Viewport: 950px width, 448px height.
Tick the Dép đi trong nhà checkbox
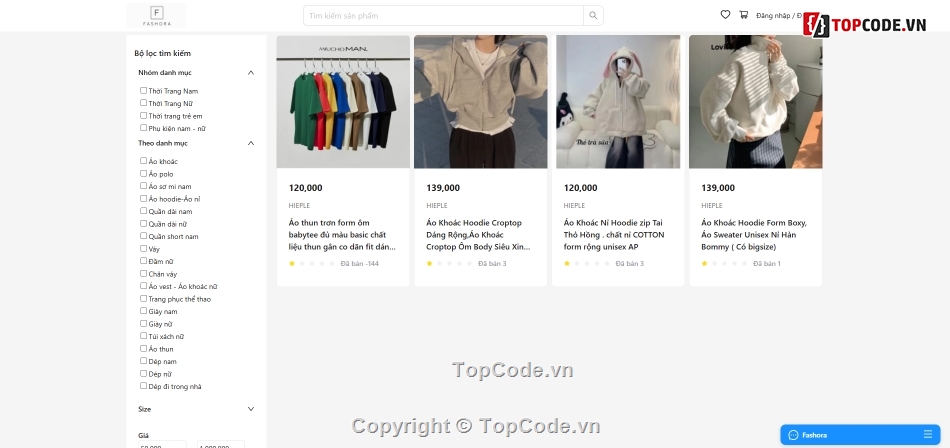144,386
